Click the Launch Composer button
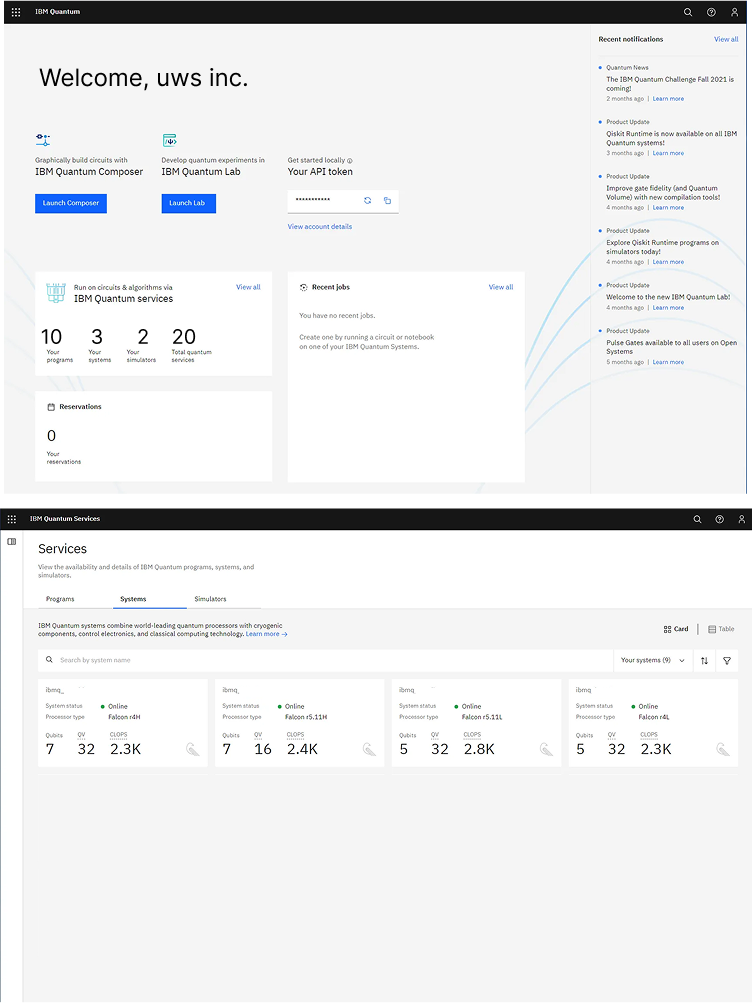 [71, 203]
